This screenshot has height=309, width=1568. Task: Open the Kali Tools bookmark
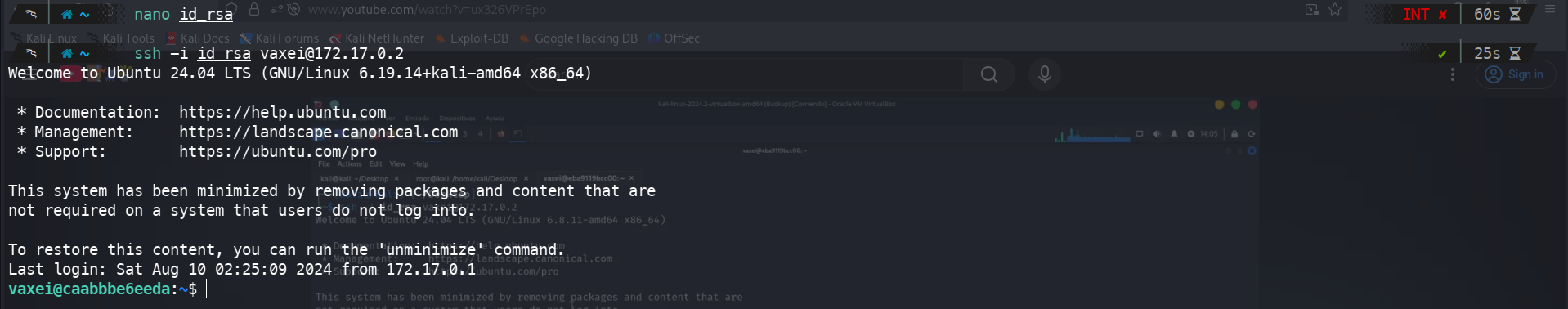121,38
